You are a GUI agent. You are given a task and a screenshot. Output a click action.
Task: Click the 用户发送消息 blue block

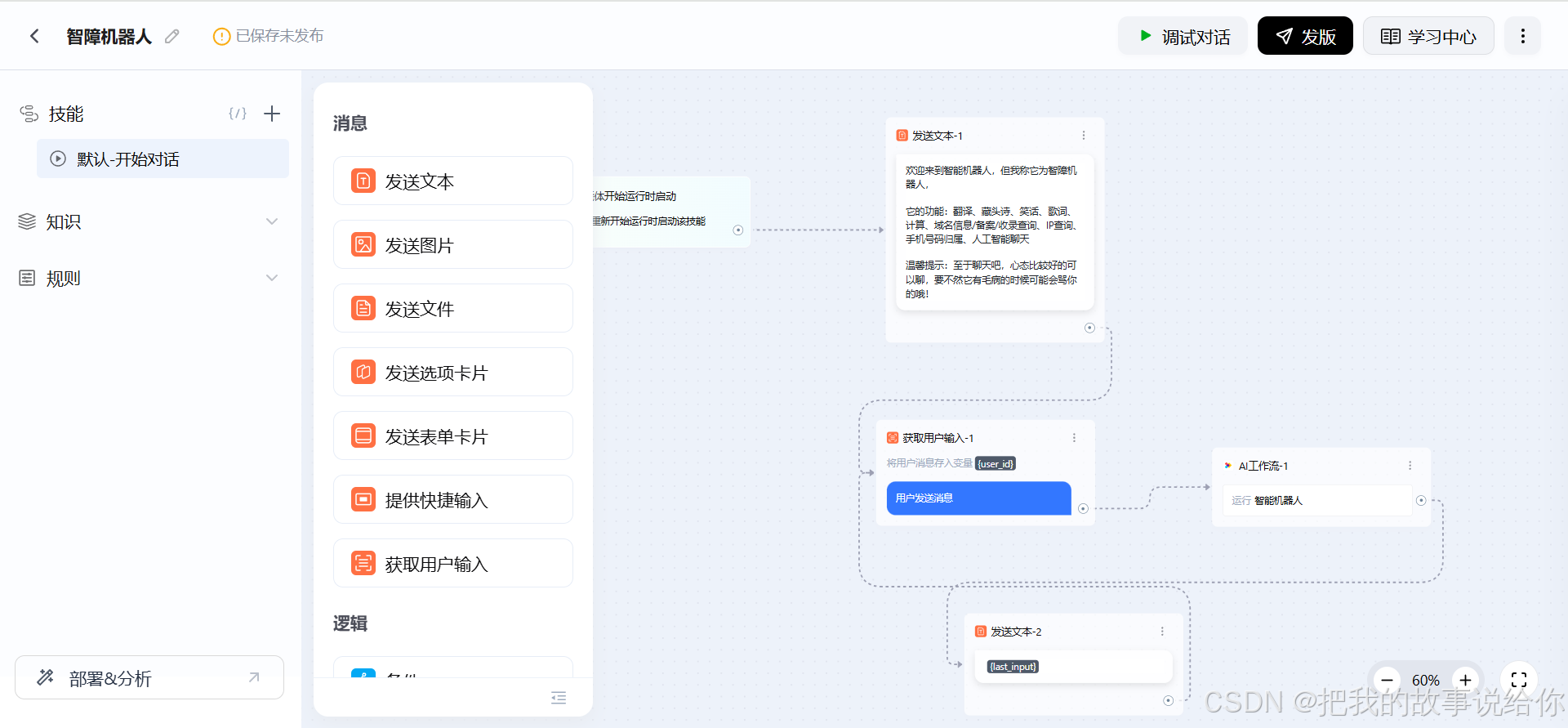point(978,498)
